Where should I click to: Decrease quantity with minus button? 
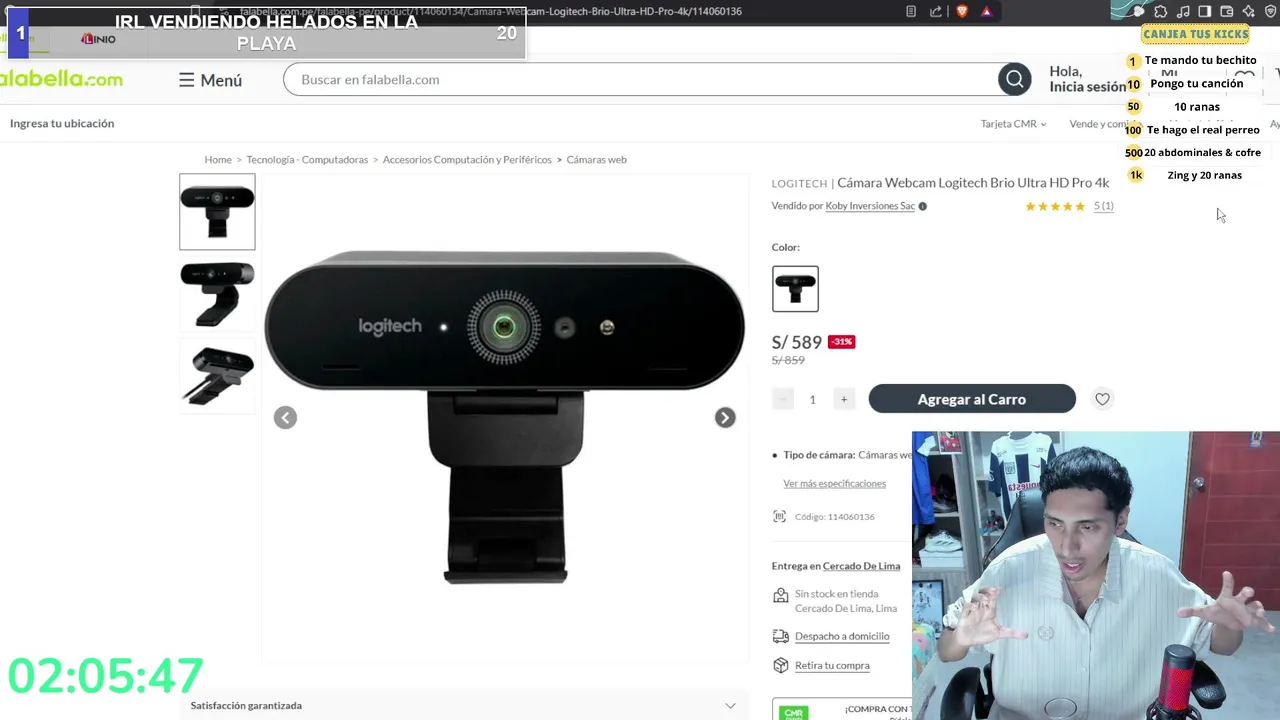(x=783, y=399)
